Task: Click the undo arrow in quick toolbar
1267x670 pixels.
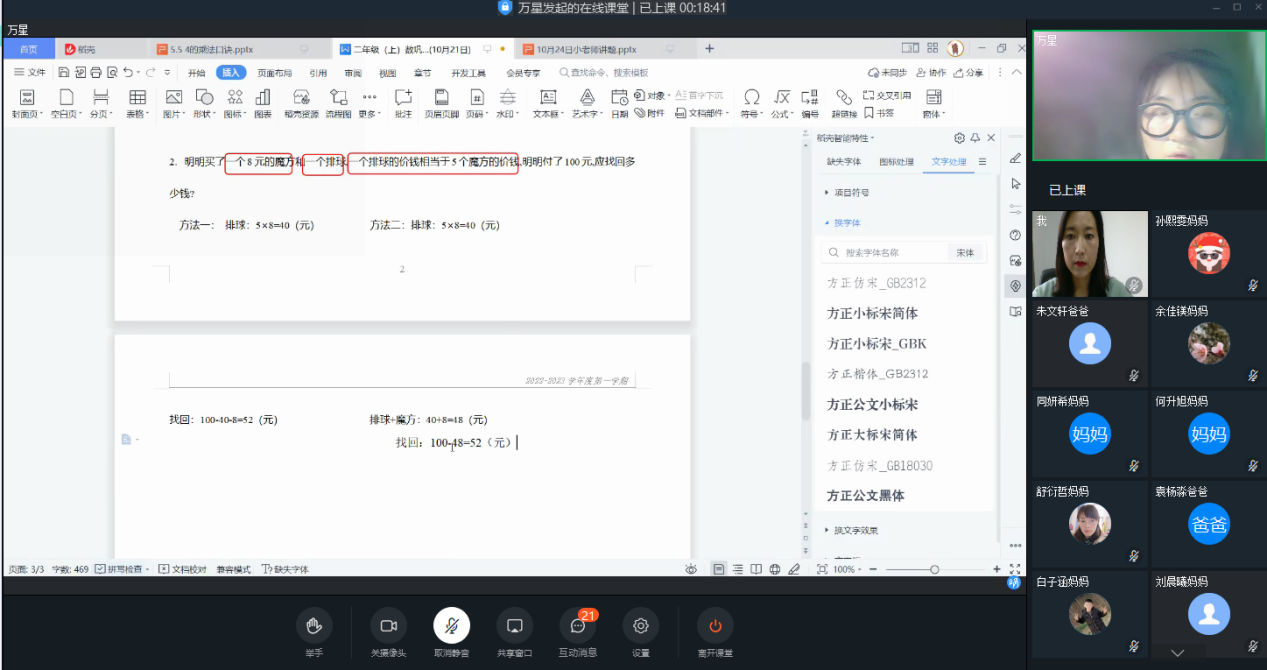Action: point(128,72)
